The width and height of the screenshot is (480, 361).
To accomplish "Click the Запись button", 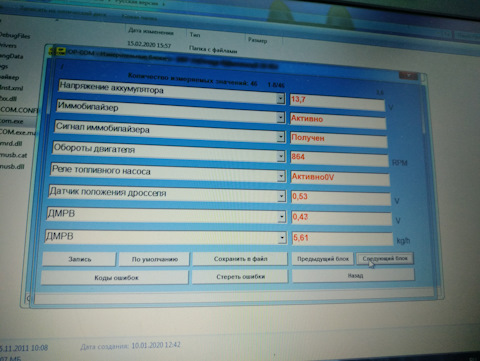I will click(x=80, y=259).
